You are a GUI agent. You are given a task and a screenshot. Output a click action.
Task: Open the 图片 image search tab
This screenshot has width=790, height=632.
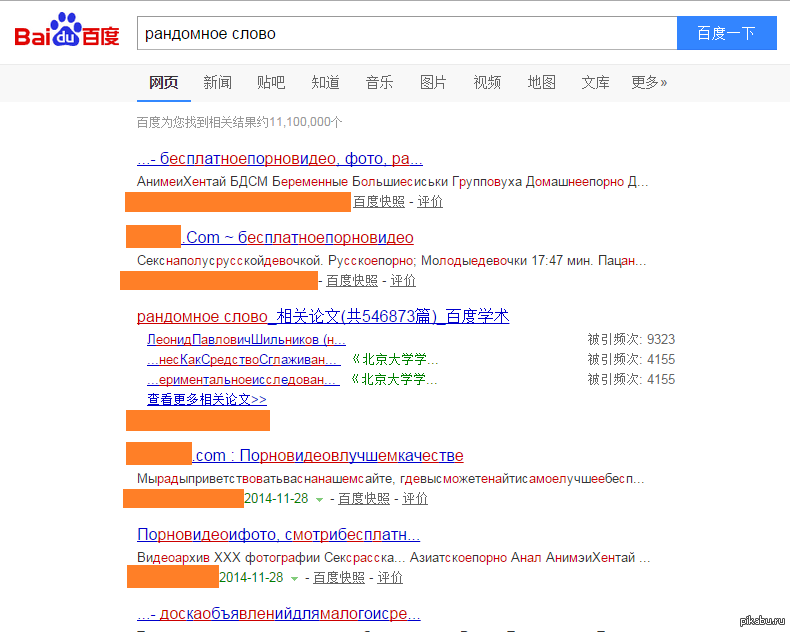tap(433, 83)
